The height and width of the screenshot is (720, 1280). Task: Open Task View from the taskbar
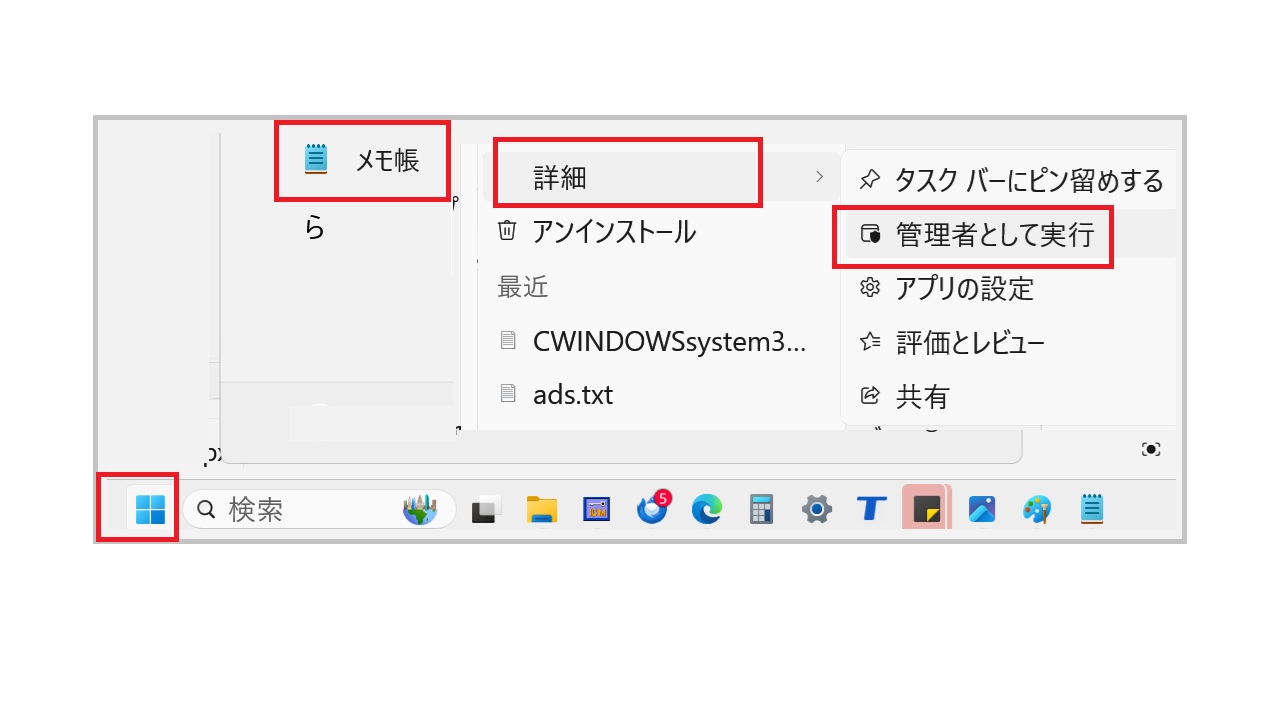487,510
